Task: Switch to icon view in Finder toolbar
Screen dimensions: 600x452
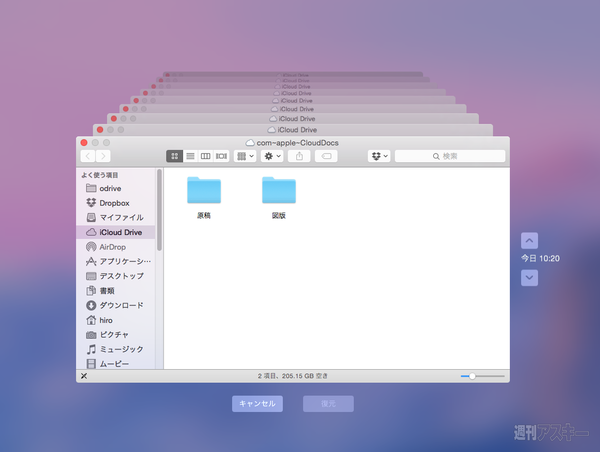Action: pyautogui.click(x=174, y=156)
